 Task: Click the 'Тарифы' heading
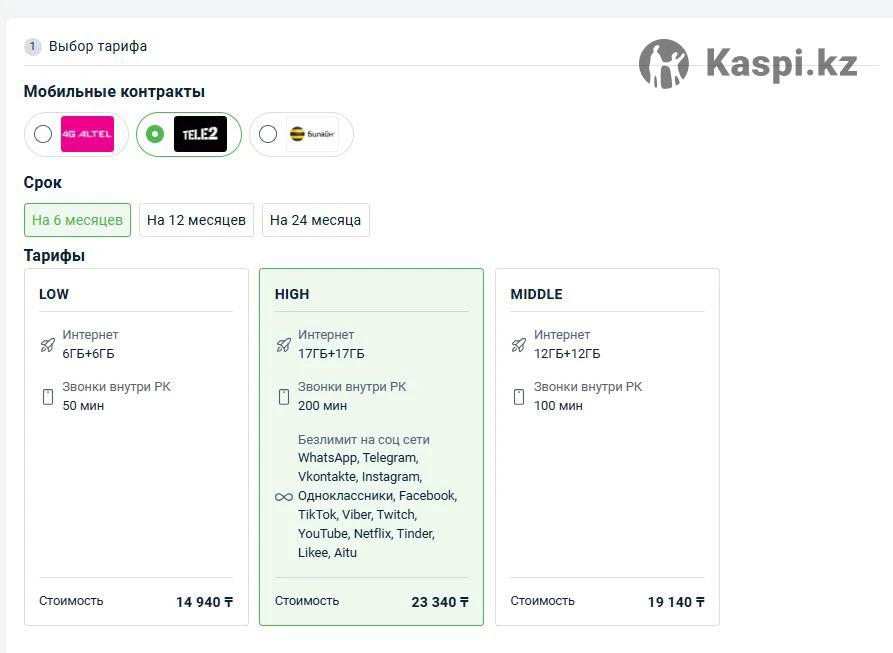55,256
